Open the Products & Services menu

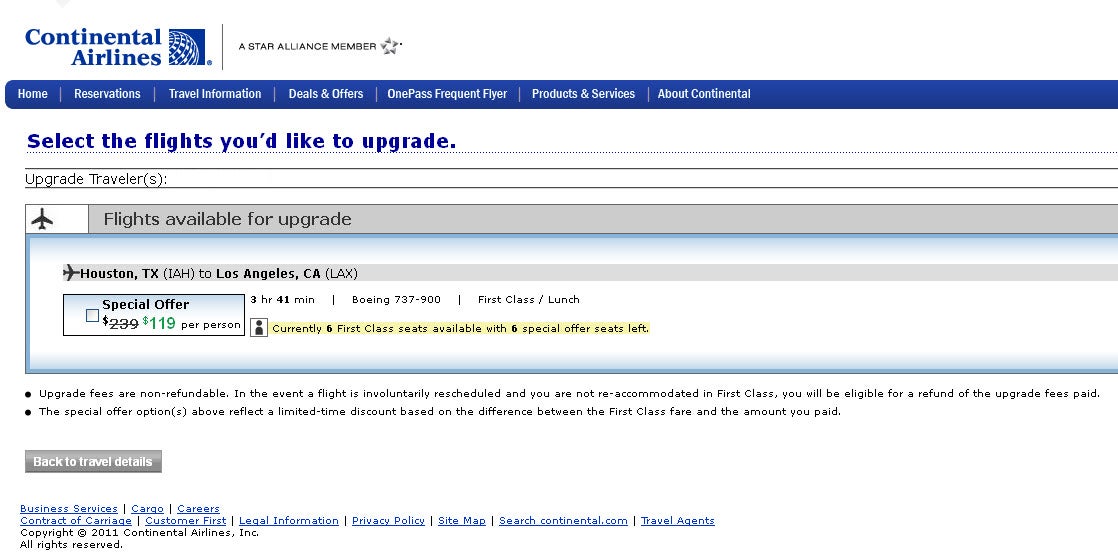coord(583,94)
